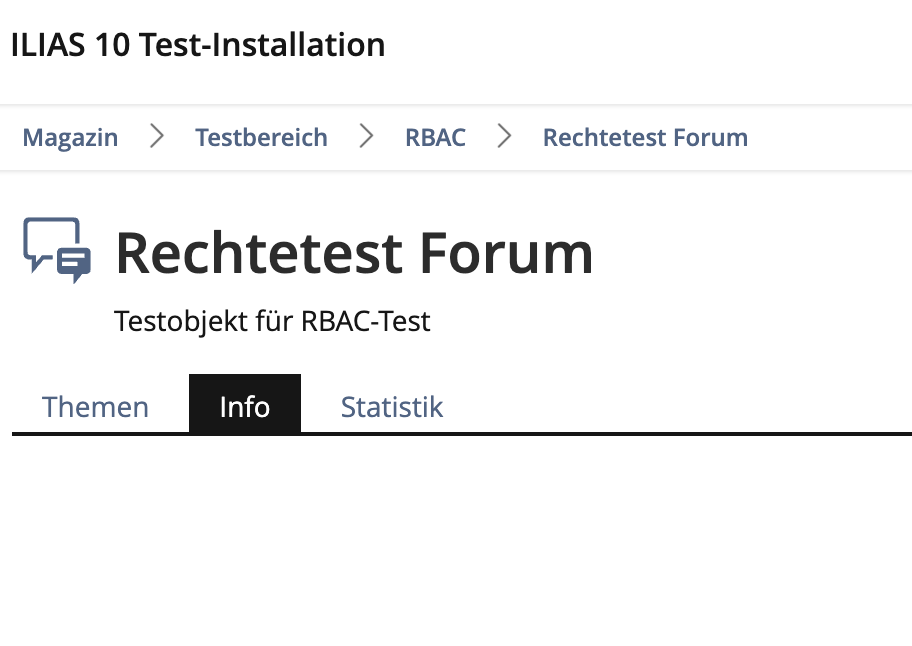Click the forum speech-bubble icon
The image size is (912, 646).
57,250
